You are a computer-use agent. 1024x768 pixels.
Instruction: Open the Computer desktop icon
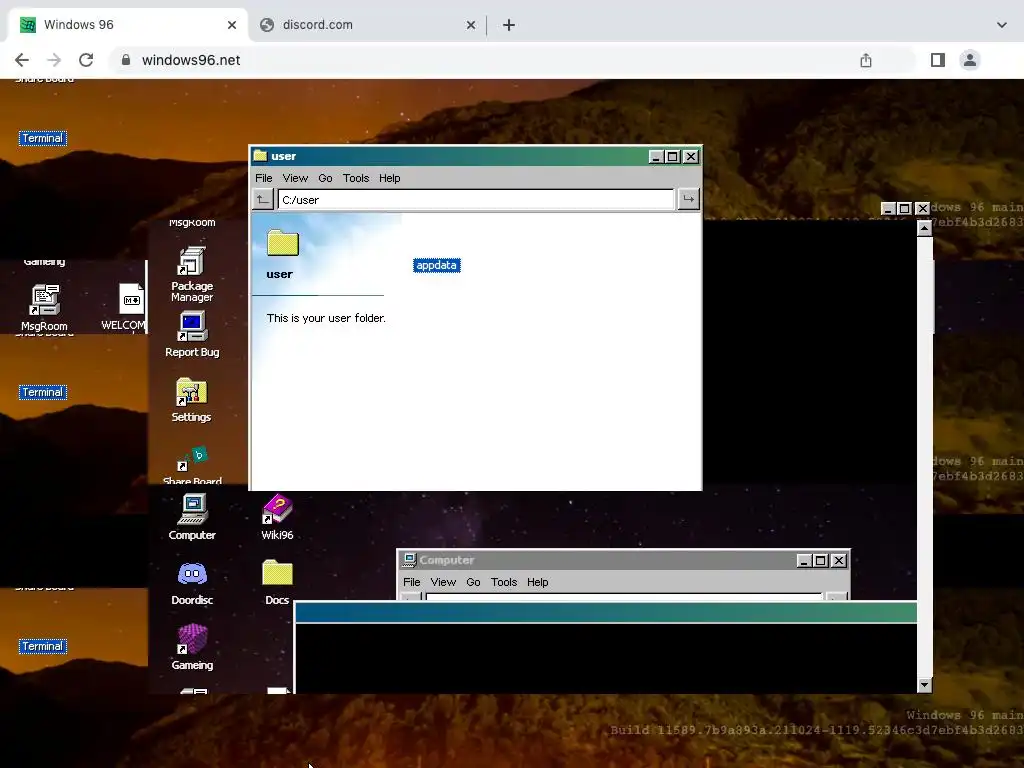click(191, 517)
